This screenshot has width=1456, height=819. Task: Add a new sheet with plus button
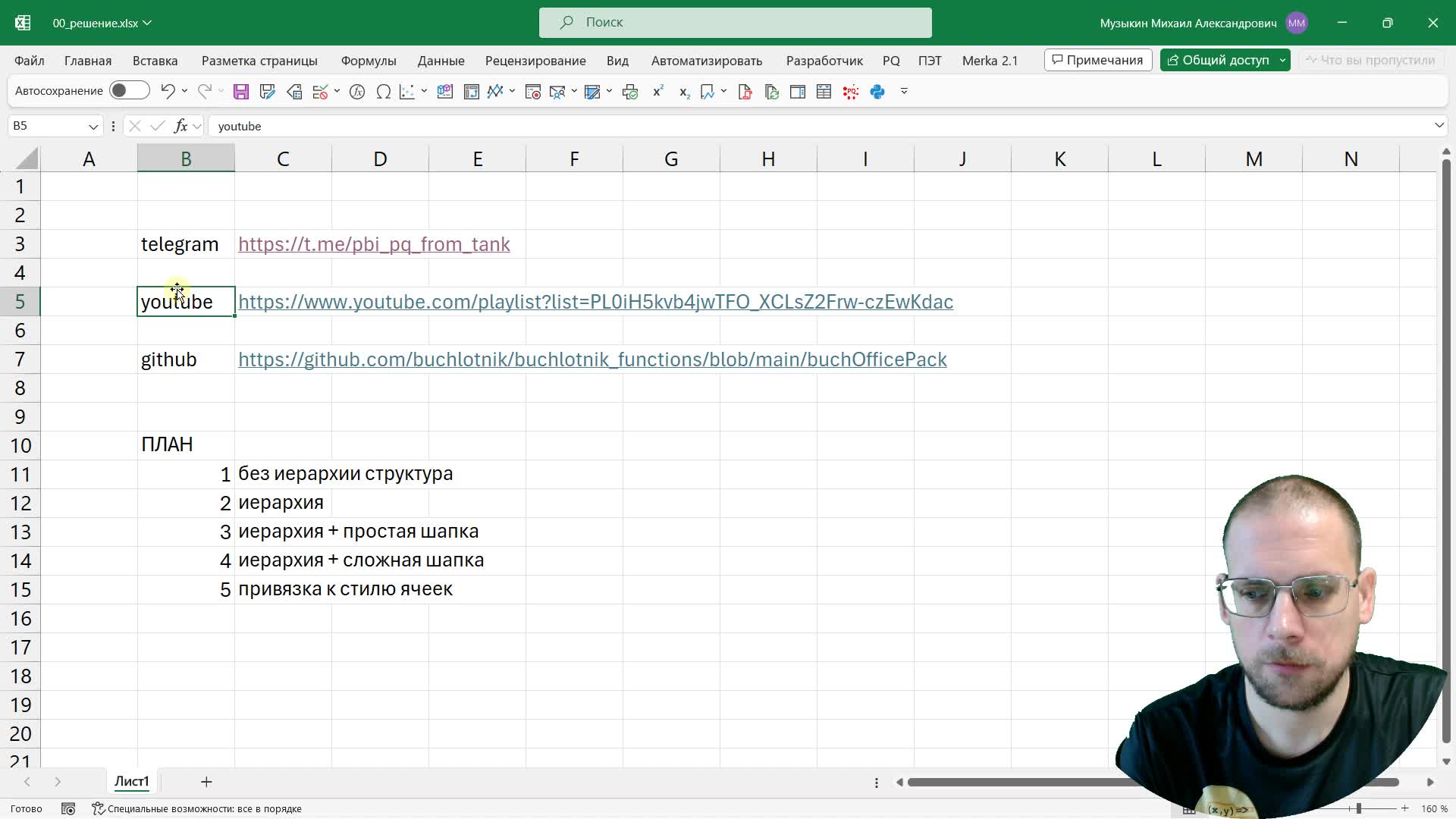(206, 782)
